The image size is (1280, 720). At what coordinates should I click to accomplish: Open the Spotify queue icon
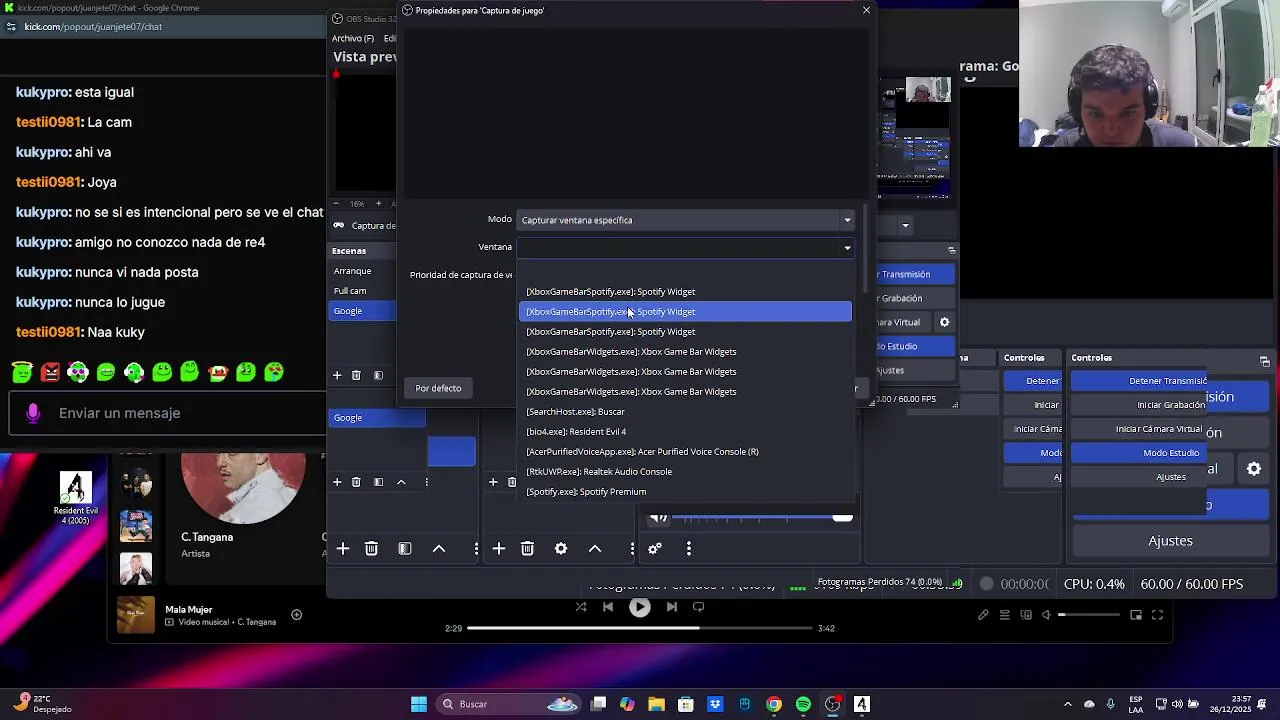tap(1005, 615)
